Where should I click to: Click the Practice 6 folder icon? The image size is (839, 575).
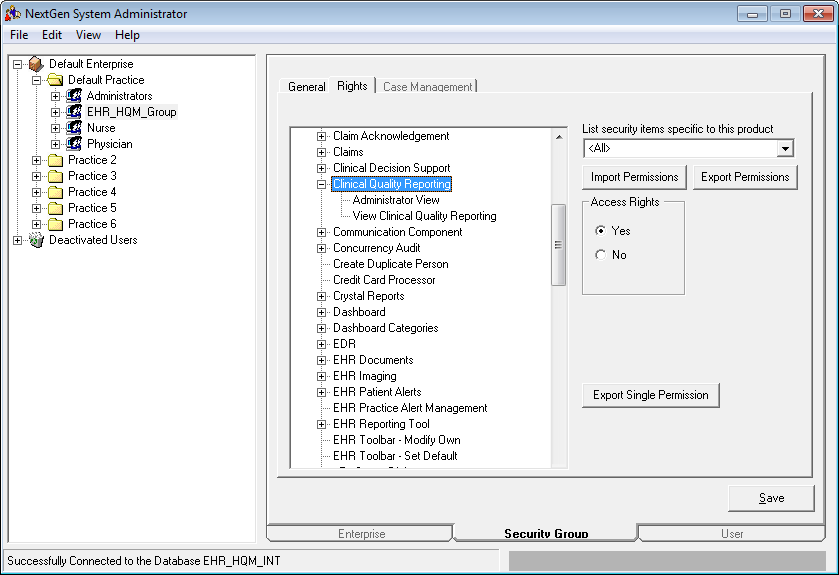(x=56, y=225)
